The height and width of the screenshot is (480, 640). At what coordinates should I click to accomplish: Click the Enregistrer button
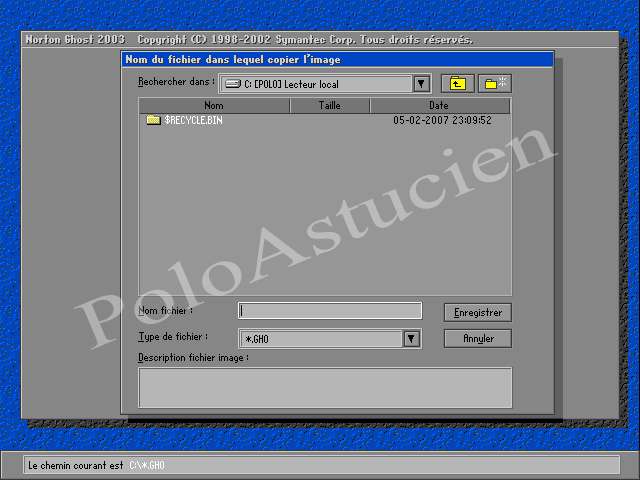[x=478, y=313]
